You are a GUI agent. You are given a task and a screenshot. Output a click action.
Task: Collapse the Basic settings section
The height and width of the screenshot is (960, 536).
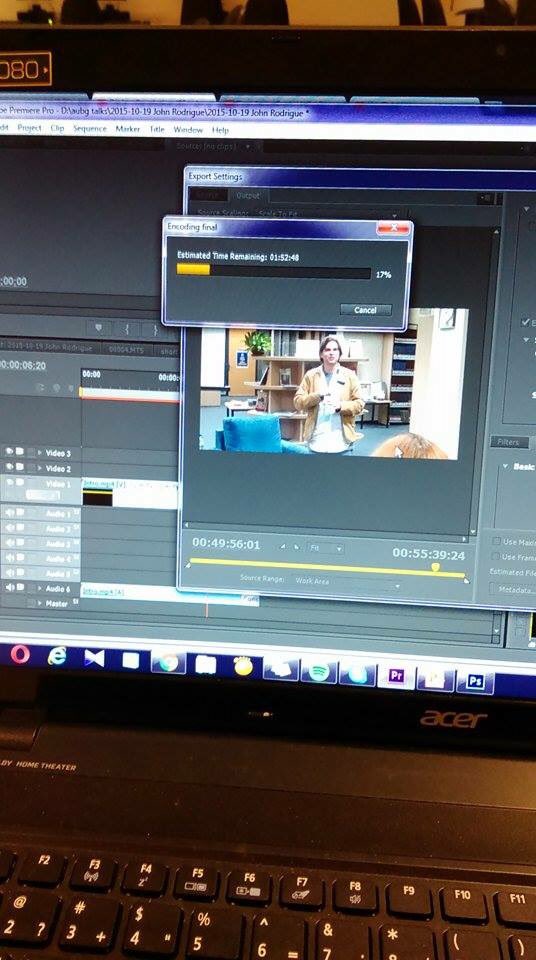506,467
